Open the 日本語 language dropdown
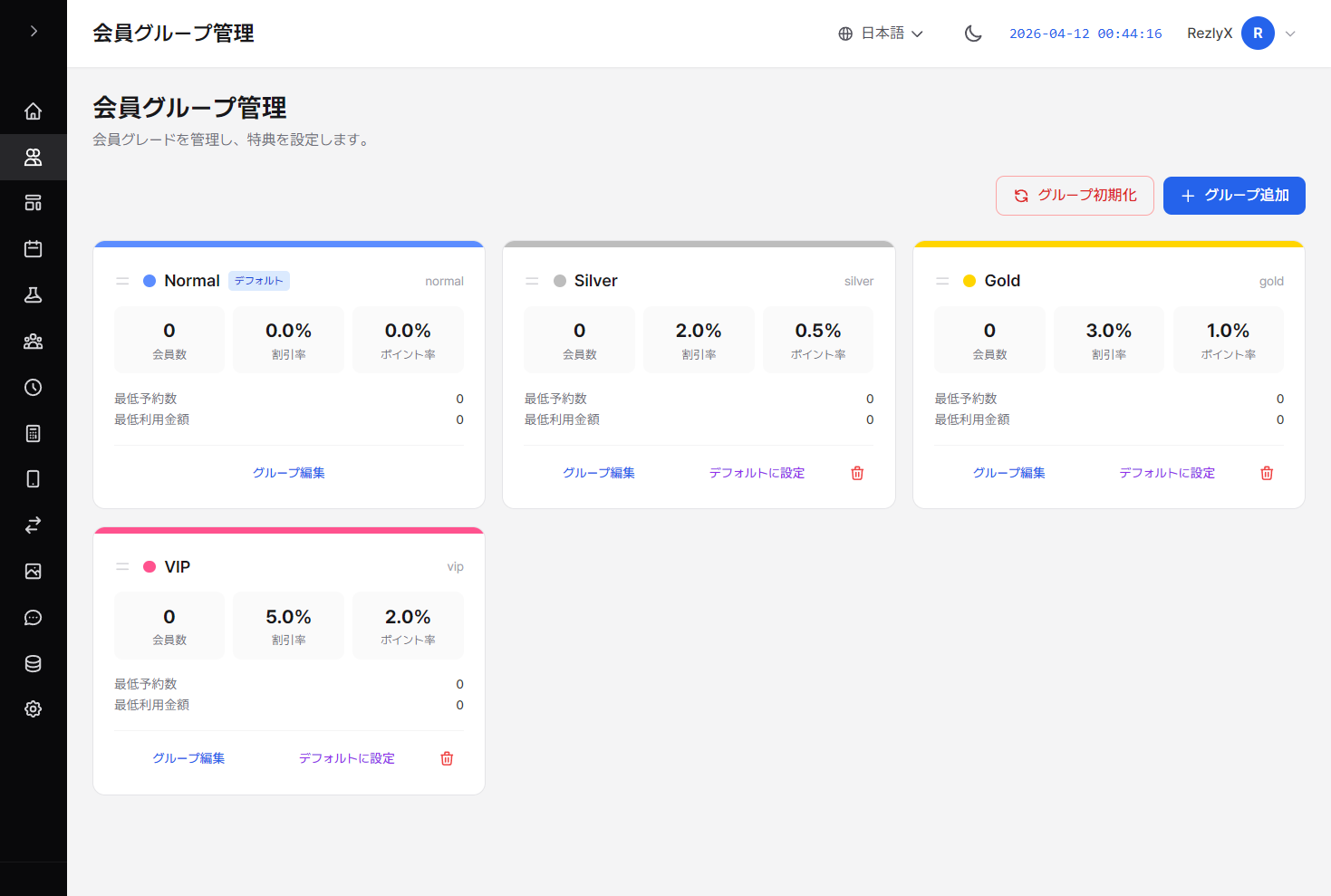 (x=881, y=34)
